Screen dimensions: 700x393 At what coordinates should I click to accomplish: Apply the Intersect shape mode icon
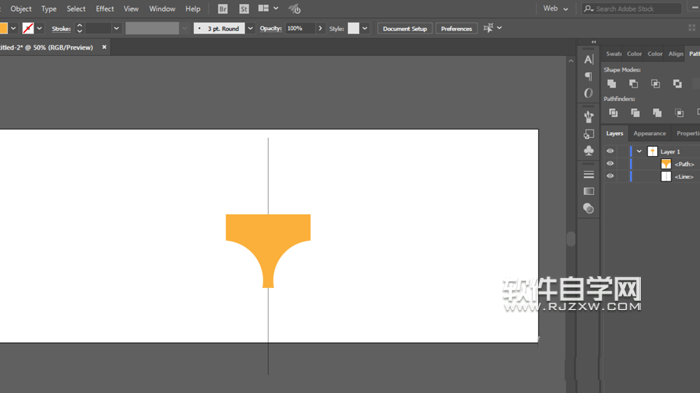[x=655, y=84]
